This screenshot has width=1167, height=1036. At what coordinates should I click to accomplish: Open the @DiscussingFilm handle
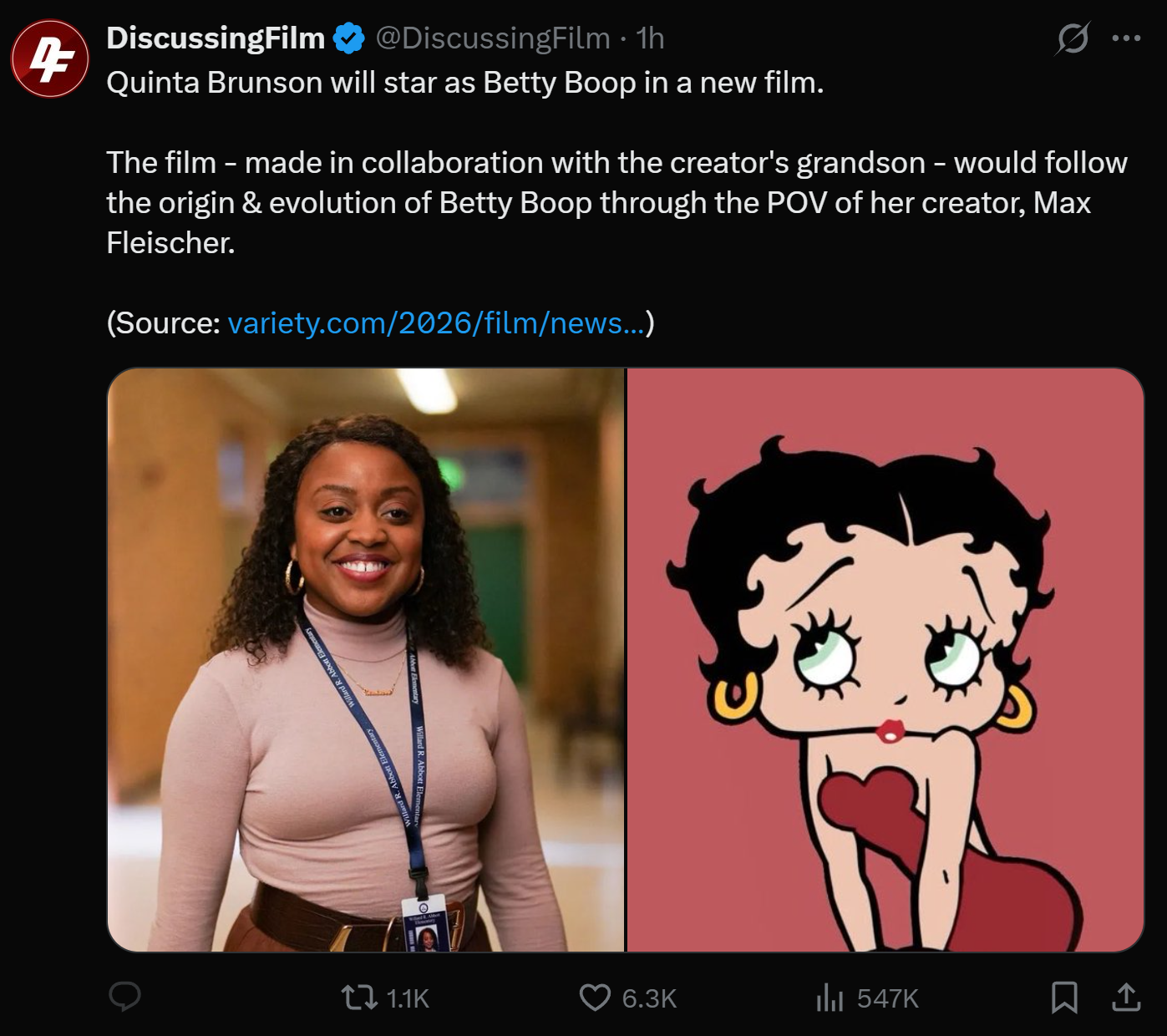(493, 38)
